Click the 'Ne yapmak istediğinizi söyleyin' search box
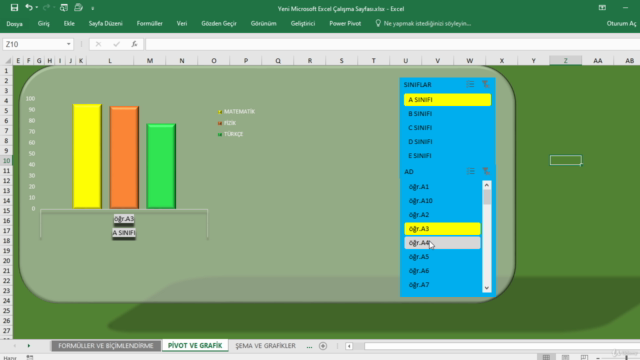Image resolution: width=640 pixels, height=360 pixels. tap(423, 24)
